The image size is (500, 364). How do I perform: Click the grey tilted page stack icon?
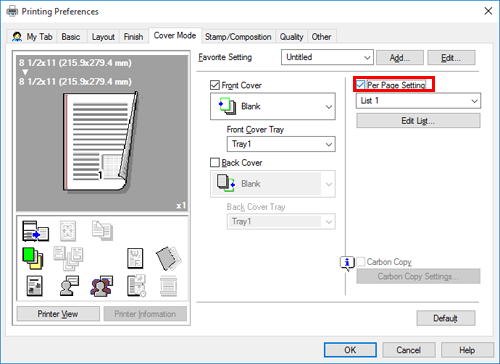coord(169,258)
